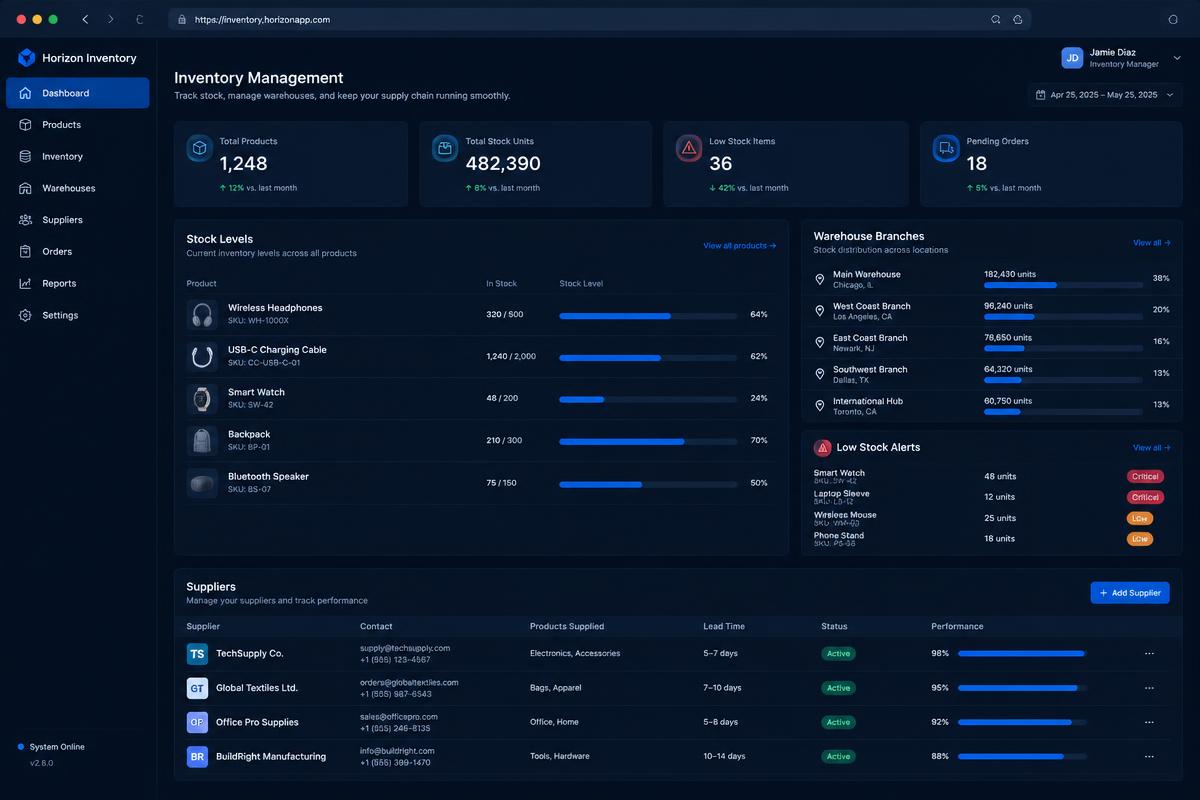Viewport: 1200px width, 800px height.
Task: Click the TechSupply Co. performance bar
Action: (x=1022, y=653)
